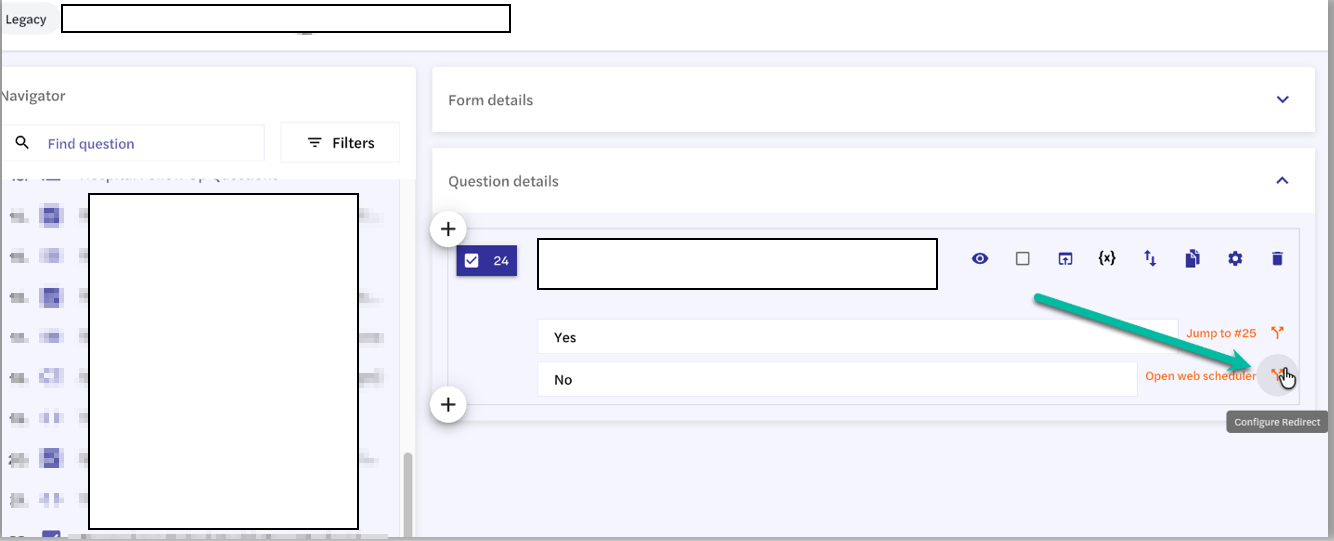Click the Navigator panel title
The height and width of the screenshot is (541, 1334).
(x=33, y=96)
